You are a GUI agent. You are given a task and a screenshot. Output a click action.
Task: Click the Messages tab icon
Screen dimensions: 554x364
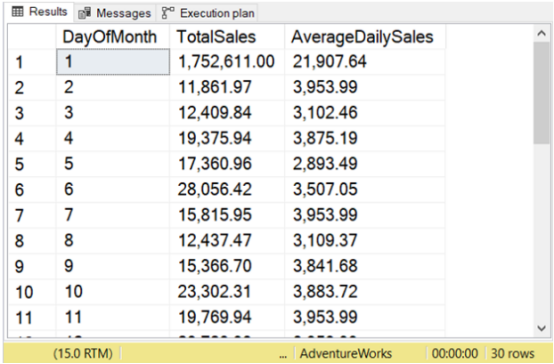[x=84, y=13]
